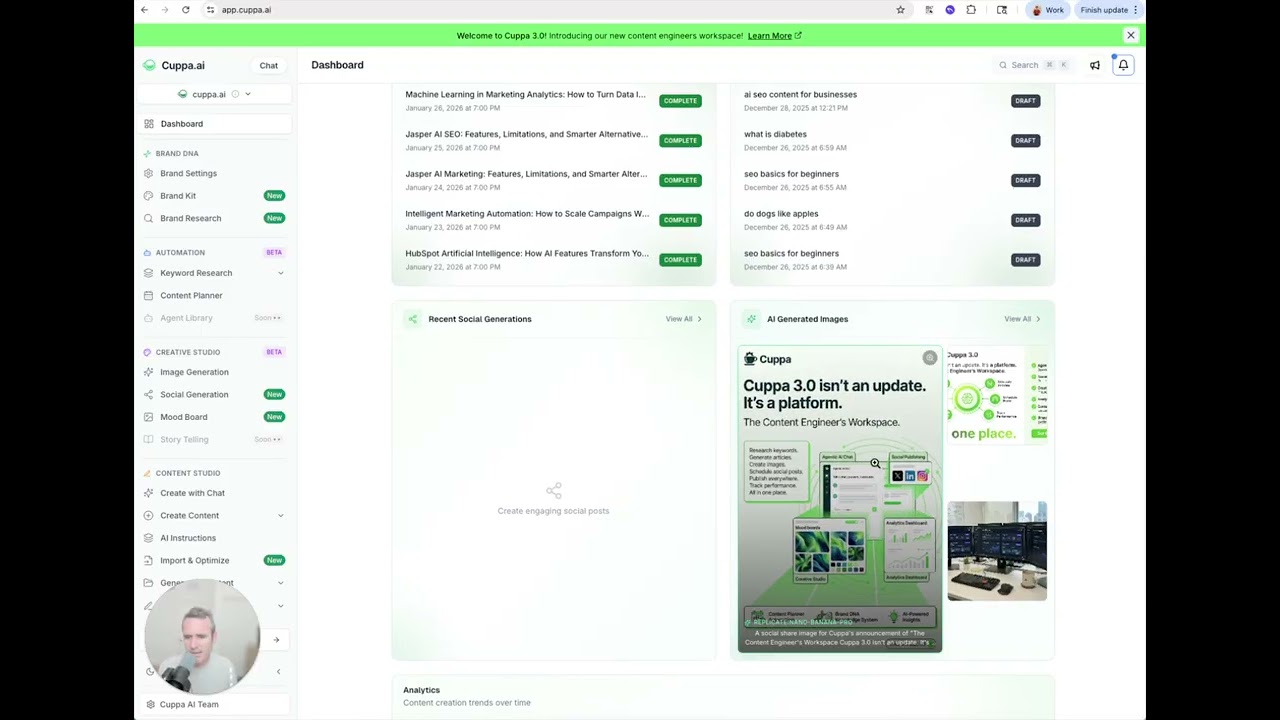Follow the Learn More link in the banner

[x=774, y=36]
